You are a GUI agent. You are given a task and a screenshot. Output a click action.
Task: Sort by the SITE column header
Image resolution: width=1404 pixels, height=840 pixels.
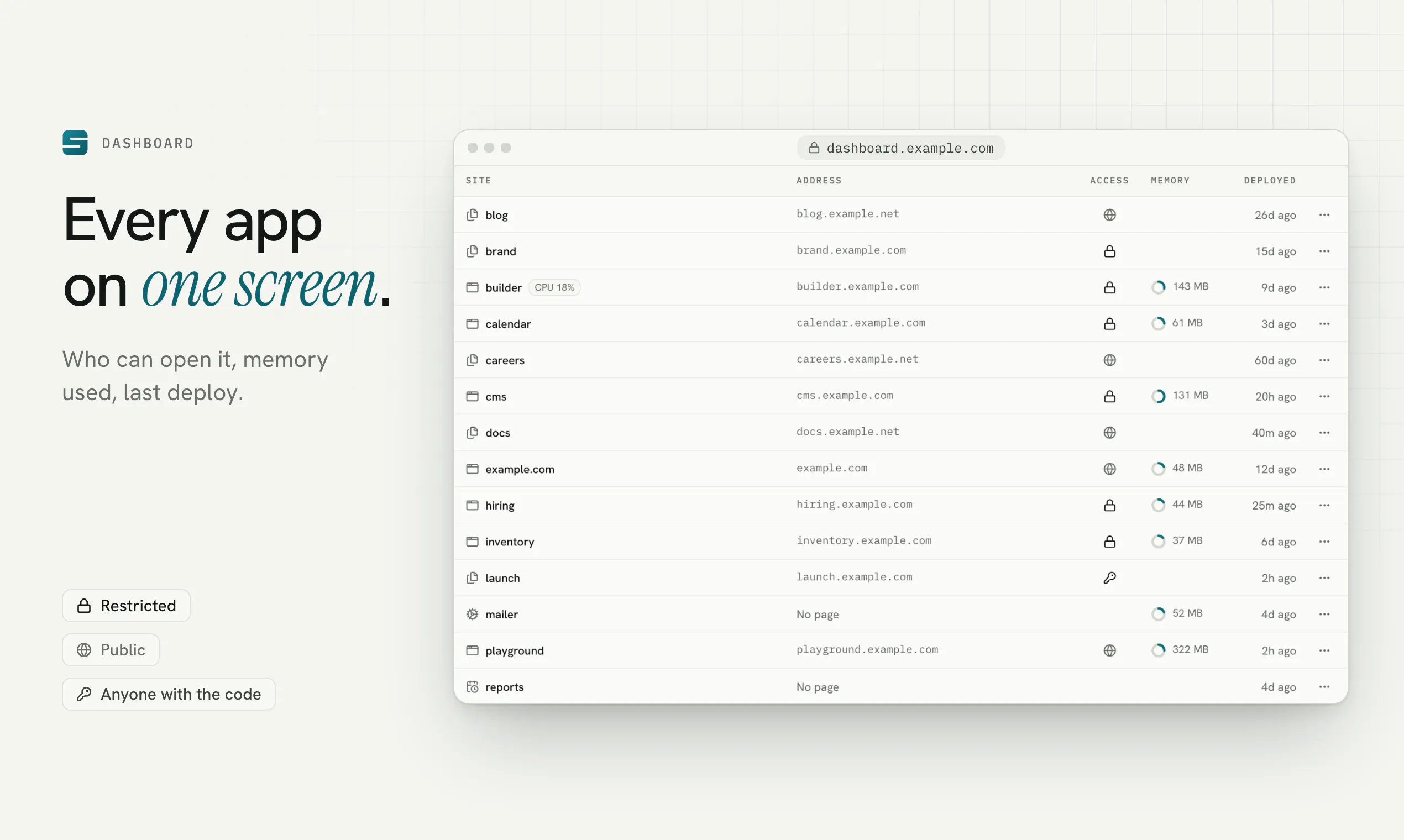[x=478, y=181]
